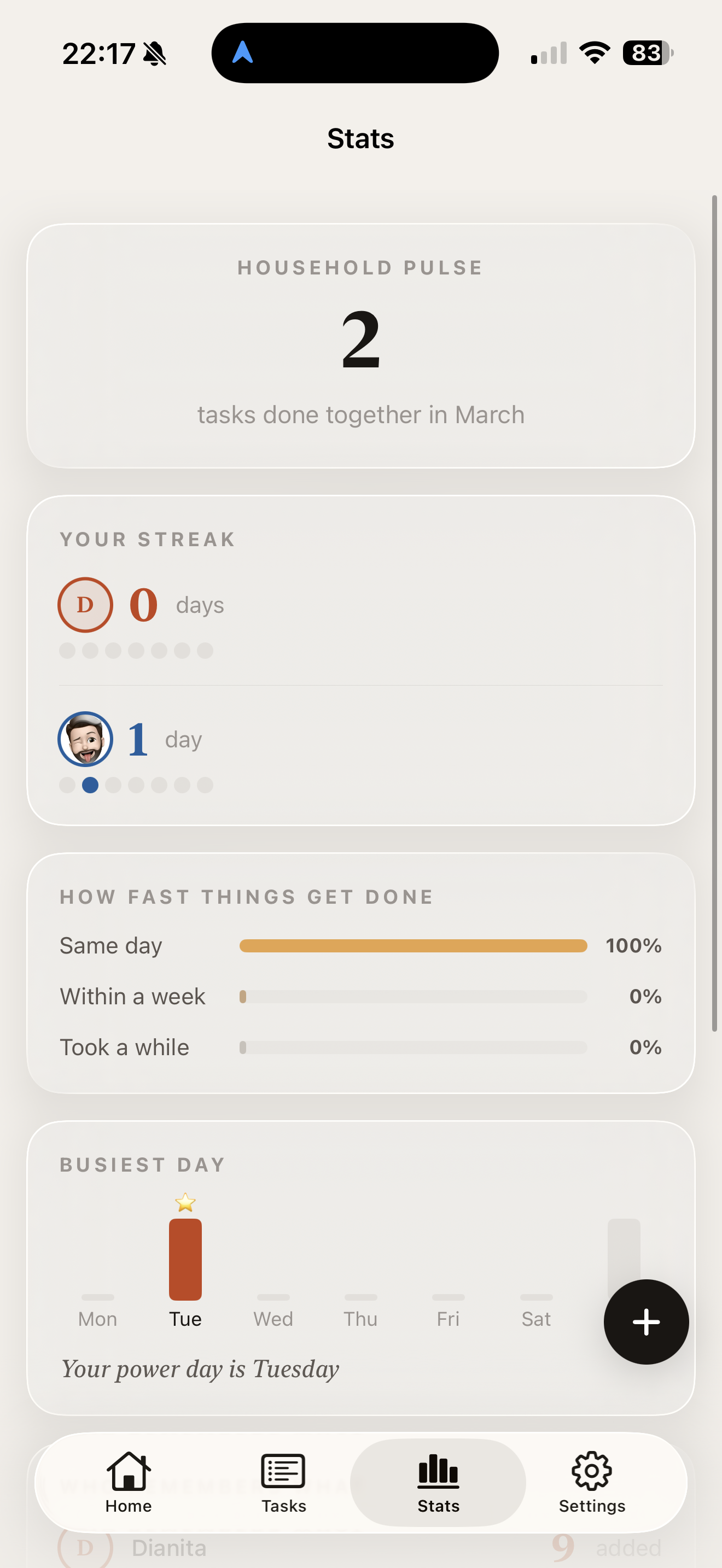Screen dimensions: 722x1568
Task: Tap the orange D avatar circle
Action: coord(85,605)
